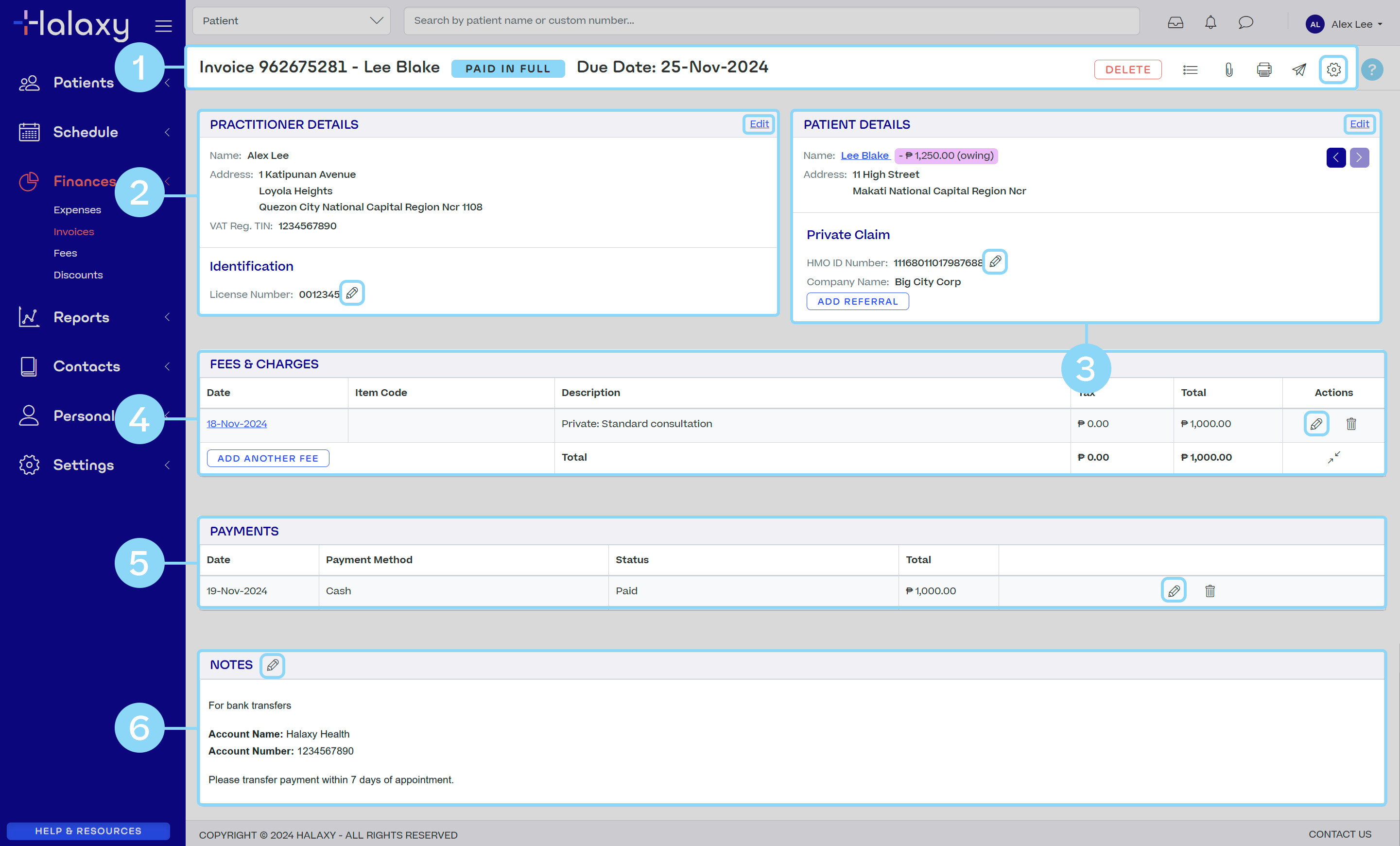Open Expenses under Finances
Image resolution: width=1400 pixels, height=846 pixels.
(x=77, y=209)
